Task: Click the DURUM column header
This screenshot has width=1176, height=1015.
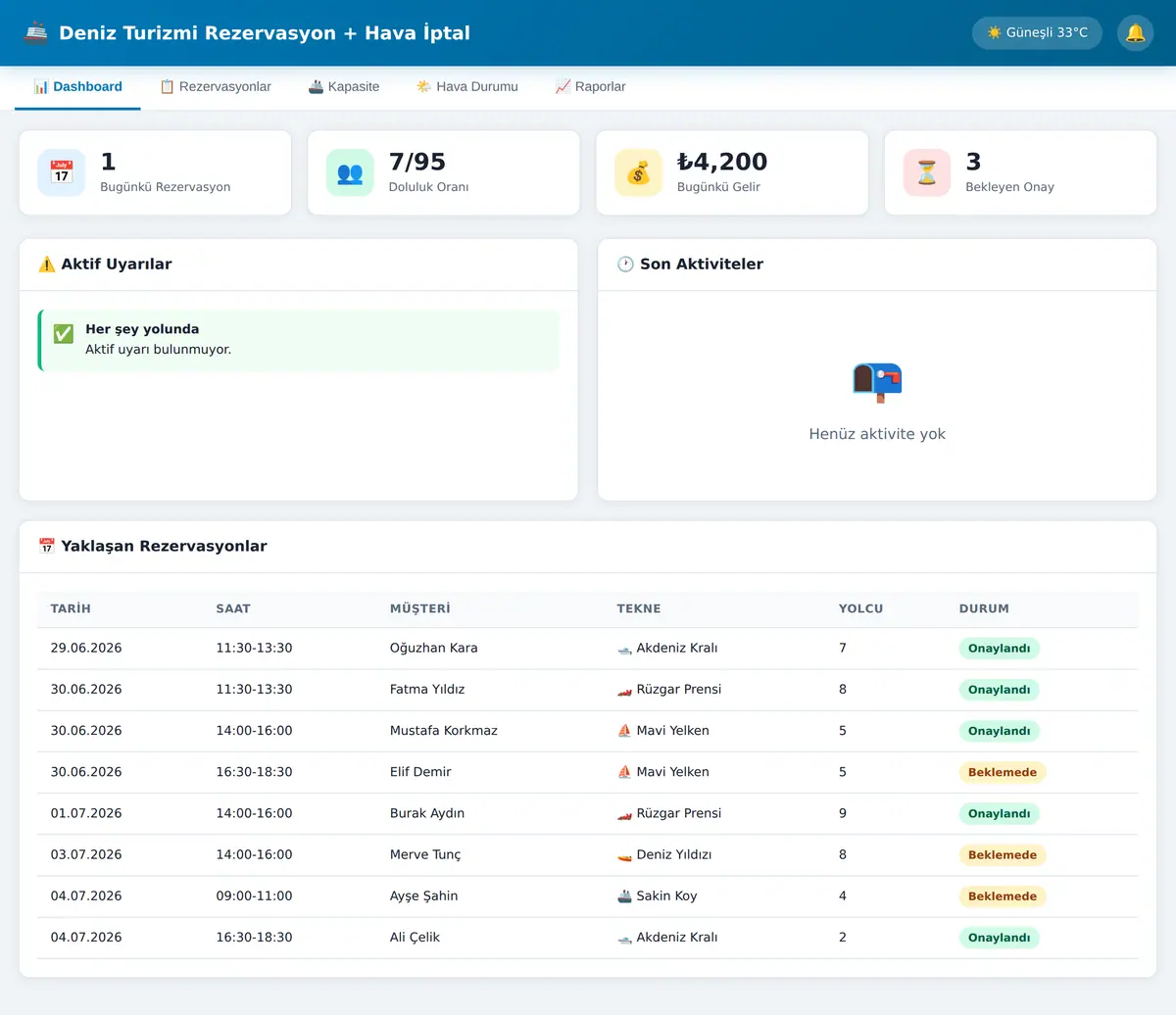Action: pyautogui.click(x=984, y=608)
